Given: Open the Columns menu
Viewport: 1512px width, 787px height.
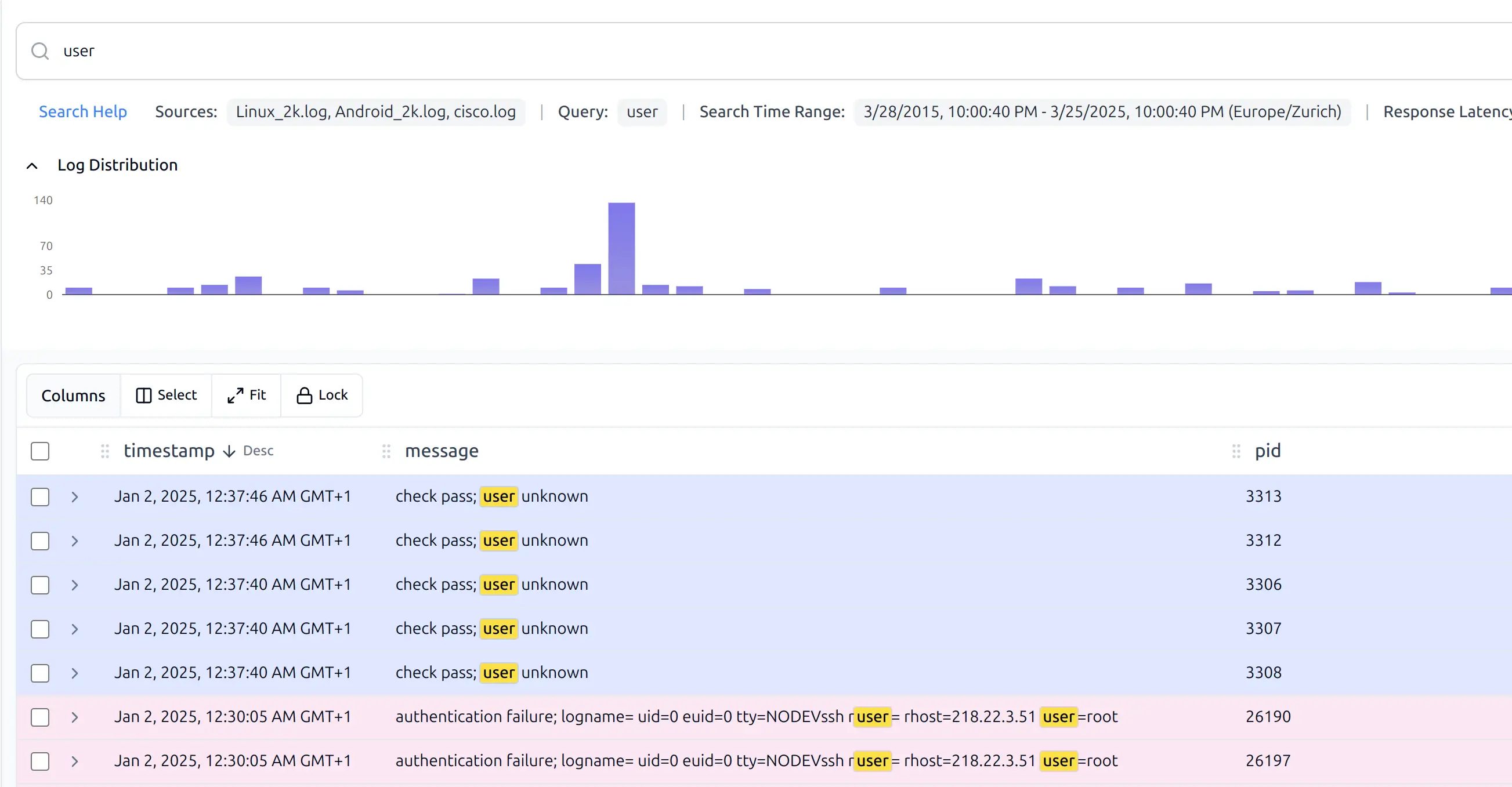Looking at the screenshot, I should (73, 395).
